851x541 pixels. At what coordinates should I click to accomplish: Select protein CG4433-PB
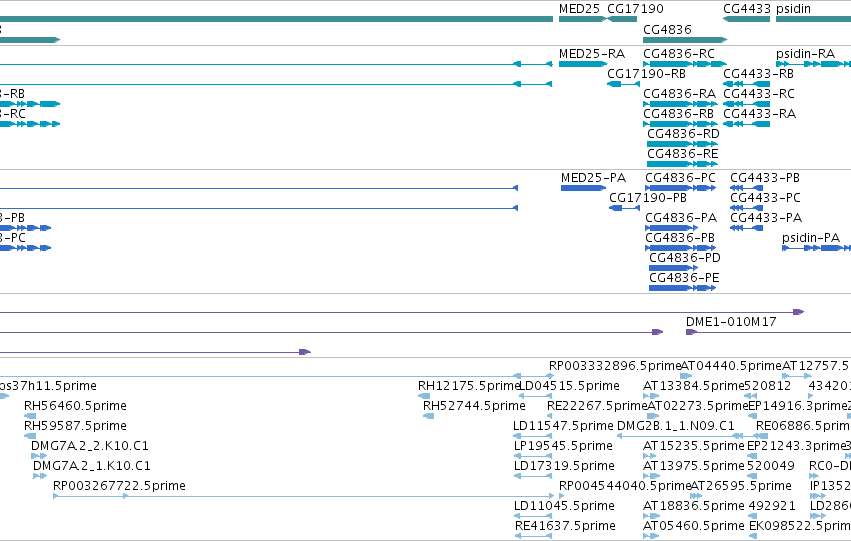pos(765,178)
